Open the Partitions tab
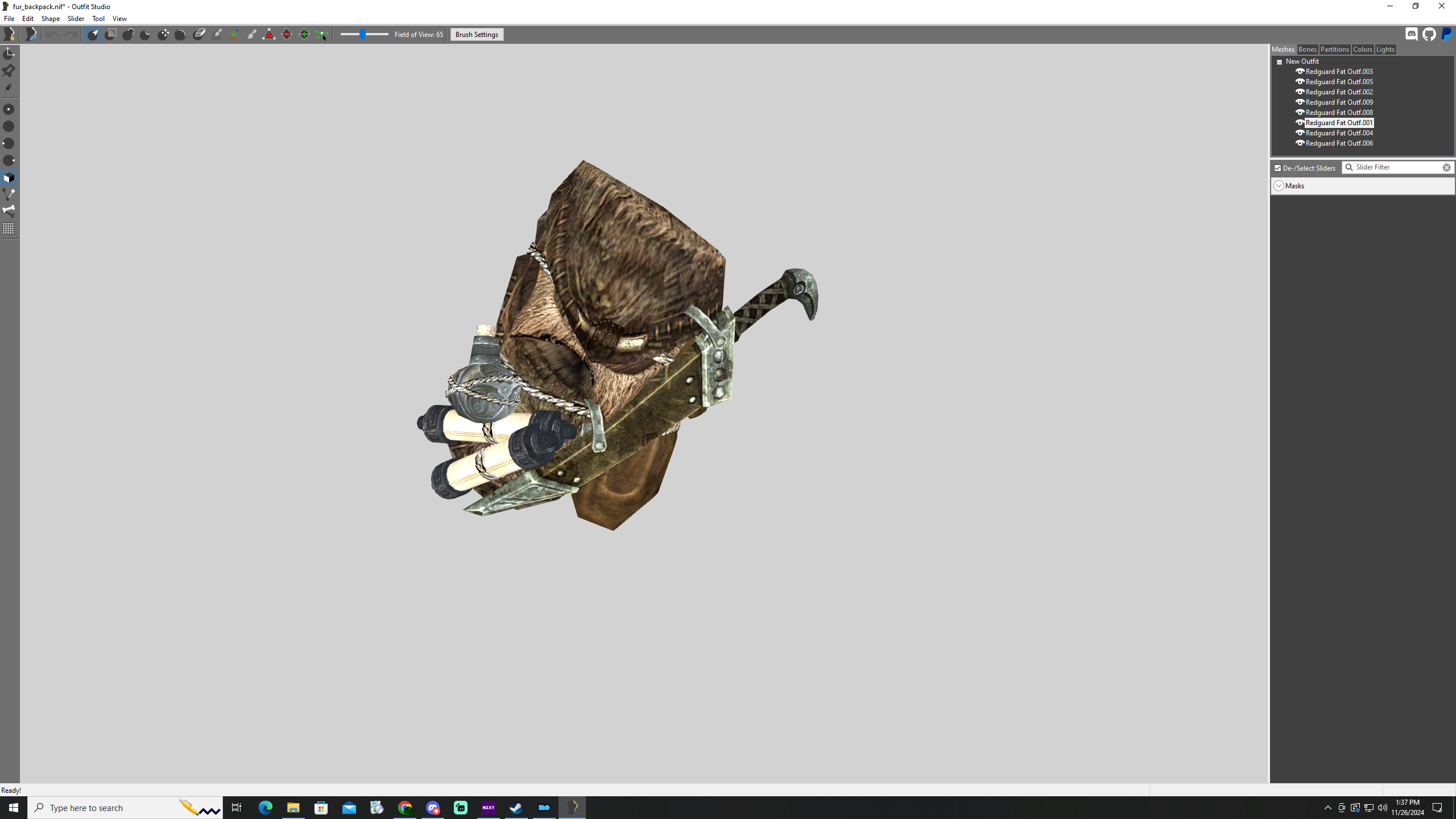The width and height of the screenshot is (1456, 819). [x=1334, y=49]
